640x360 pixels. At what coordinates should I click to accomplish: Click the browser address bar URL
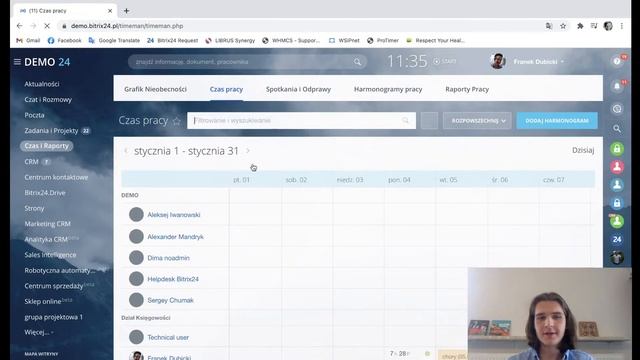127,26
